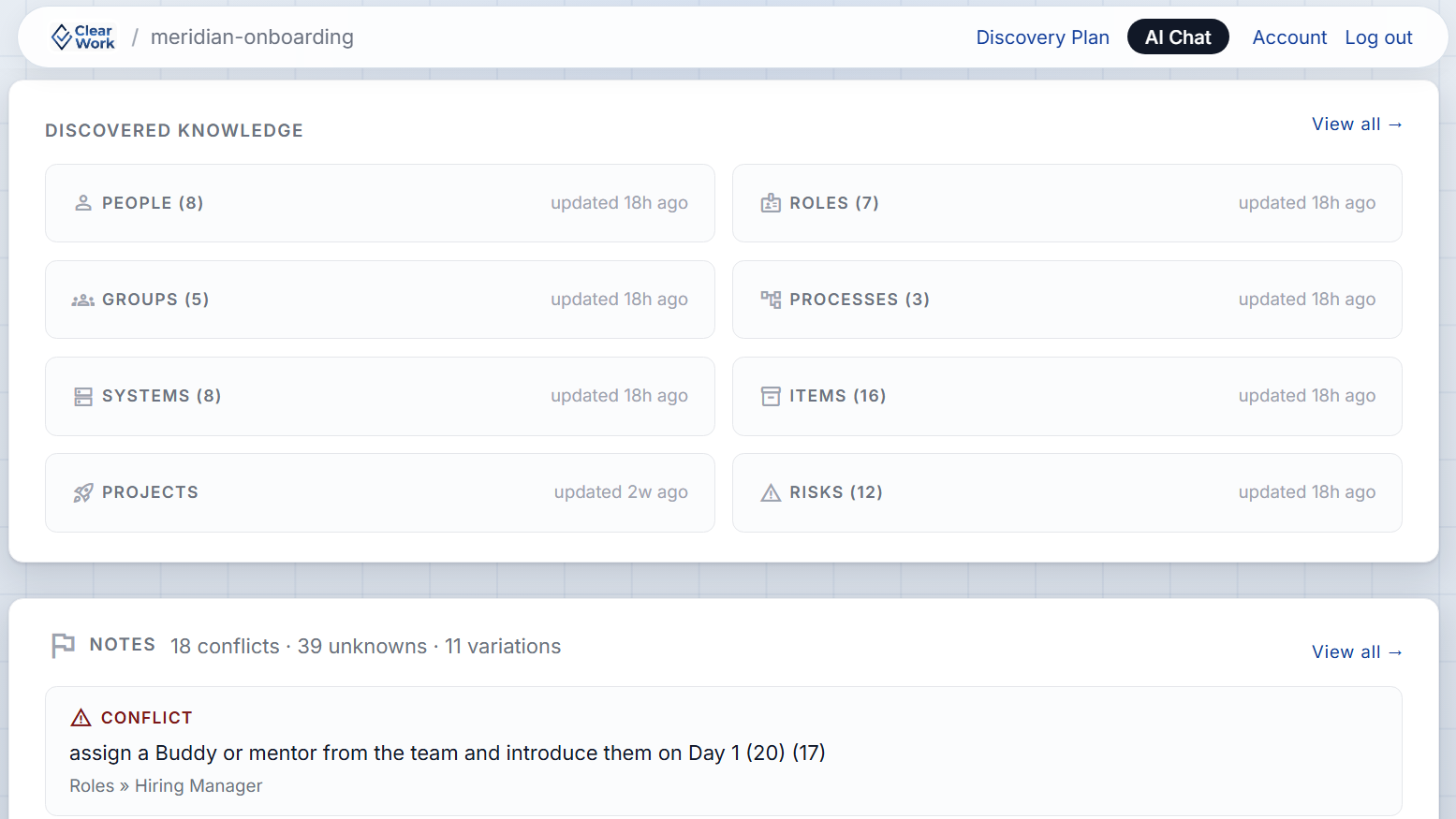Click the CONFLICT label text

pyautogui.click(x=147, y=718)
